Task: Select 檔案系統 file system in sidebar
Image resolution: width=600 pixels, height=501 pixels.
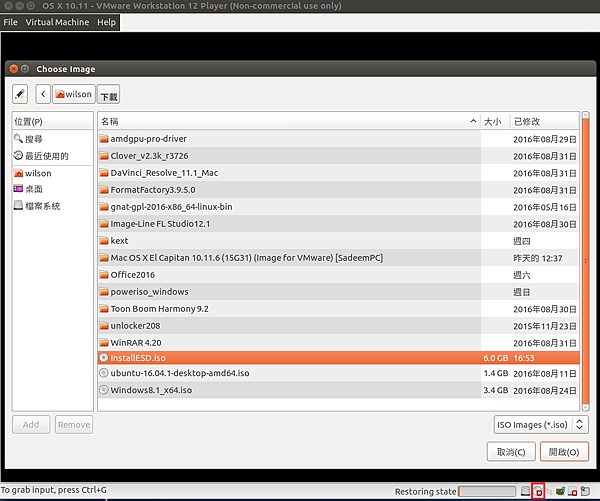Action: tap(52, 206)
